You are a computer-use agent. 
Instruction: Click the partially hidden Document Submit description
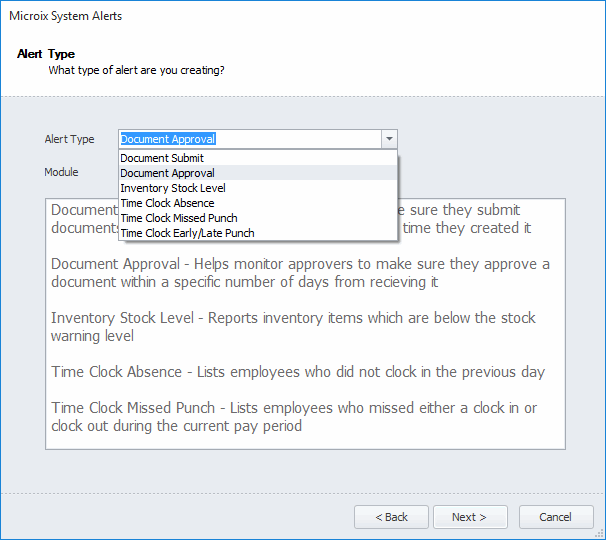[x=83, y=219]
